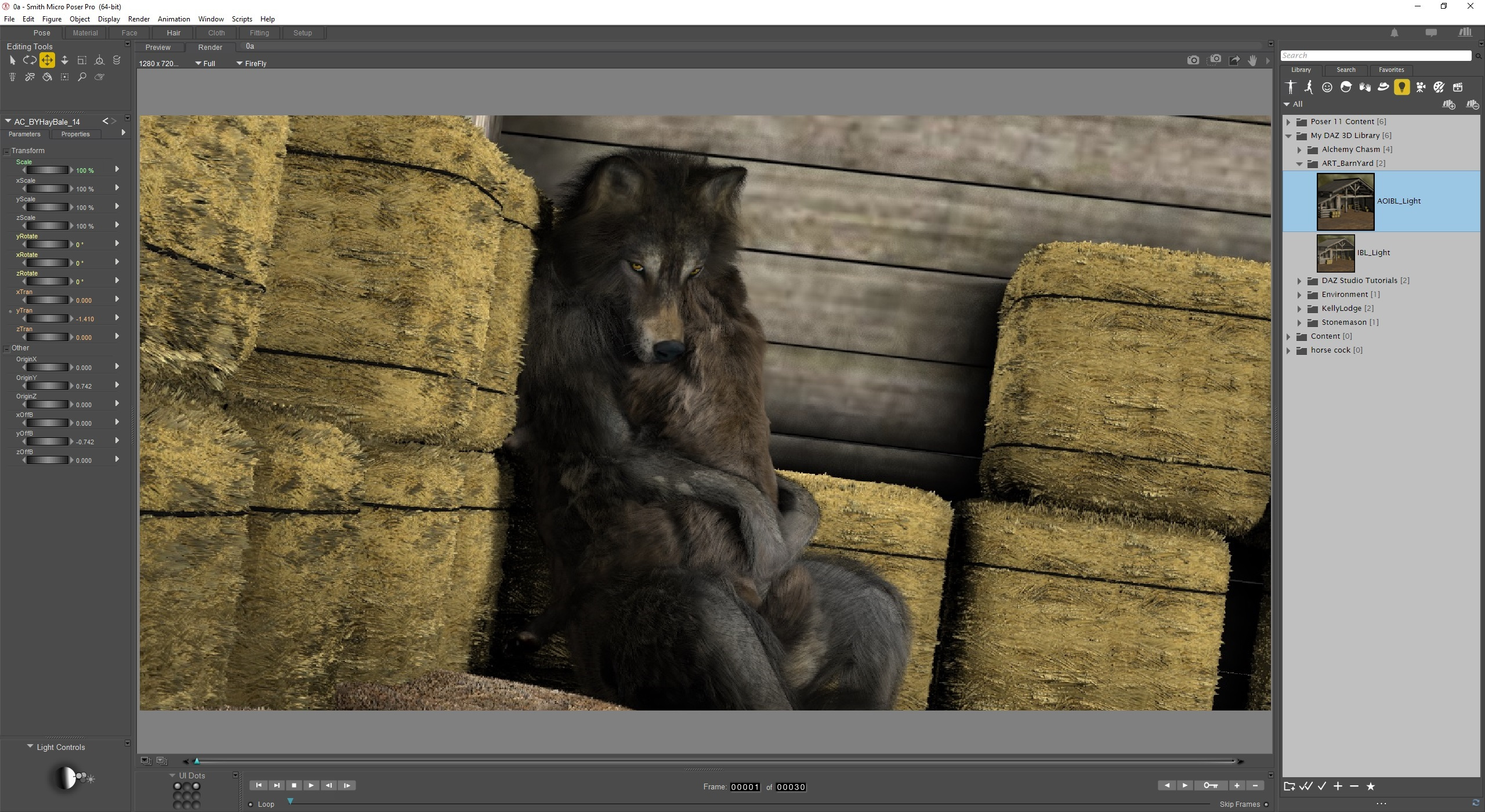Screen dimensions: 1485x812
Task: Activate the Magnifier zoom tool
Action: [82, 77]
